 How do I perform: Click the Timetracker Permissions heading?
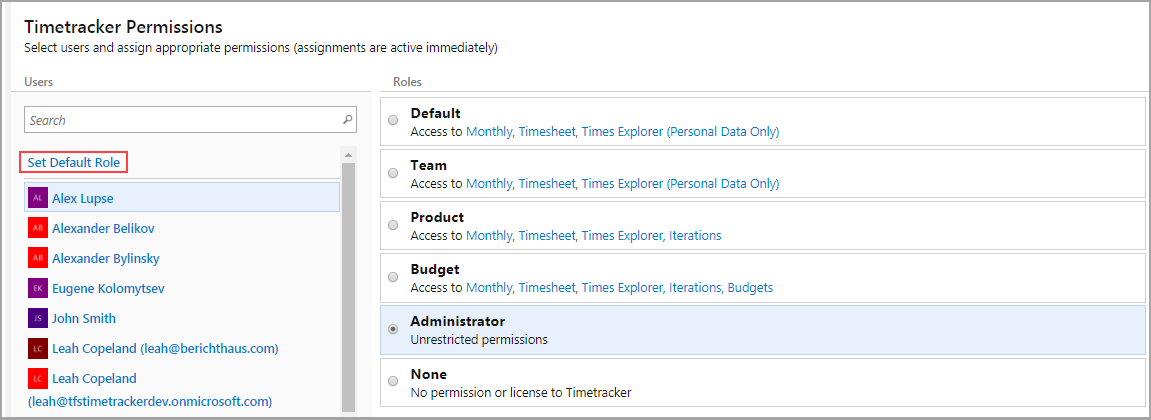tap(123, 27)
